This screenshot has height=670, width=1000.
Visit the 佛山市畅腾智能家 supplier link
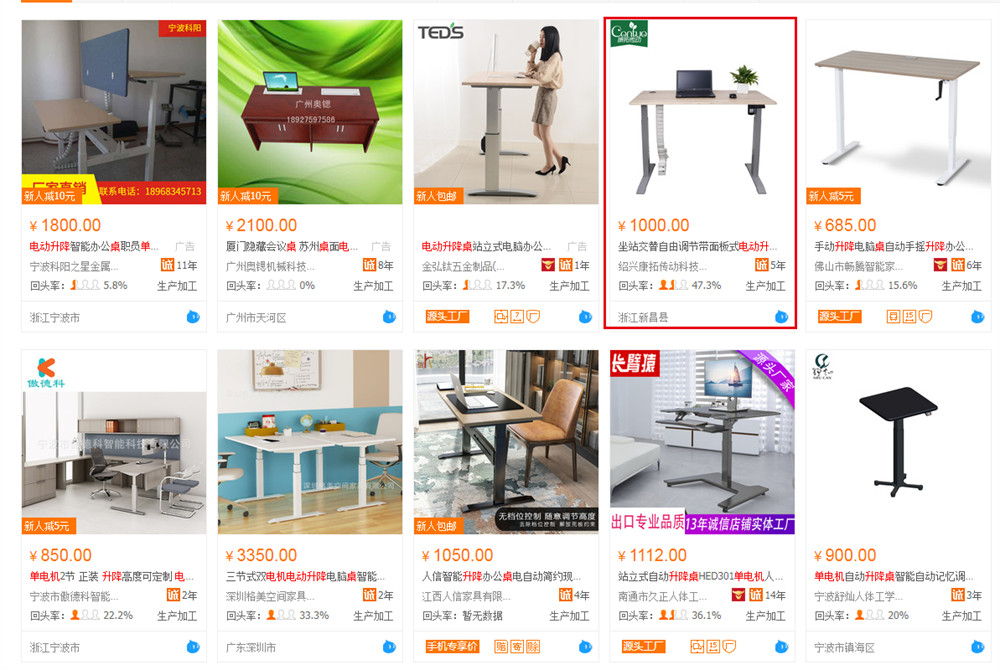pyautogui.click(x=858, y=266)
